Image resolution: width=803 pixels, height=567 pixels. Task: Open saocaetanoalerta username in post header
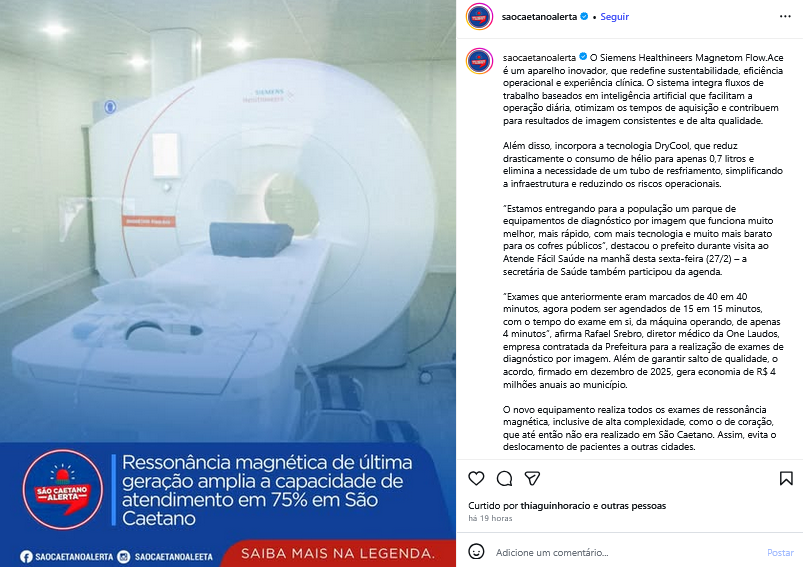(x=539, y=16)
